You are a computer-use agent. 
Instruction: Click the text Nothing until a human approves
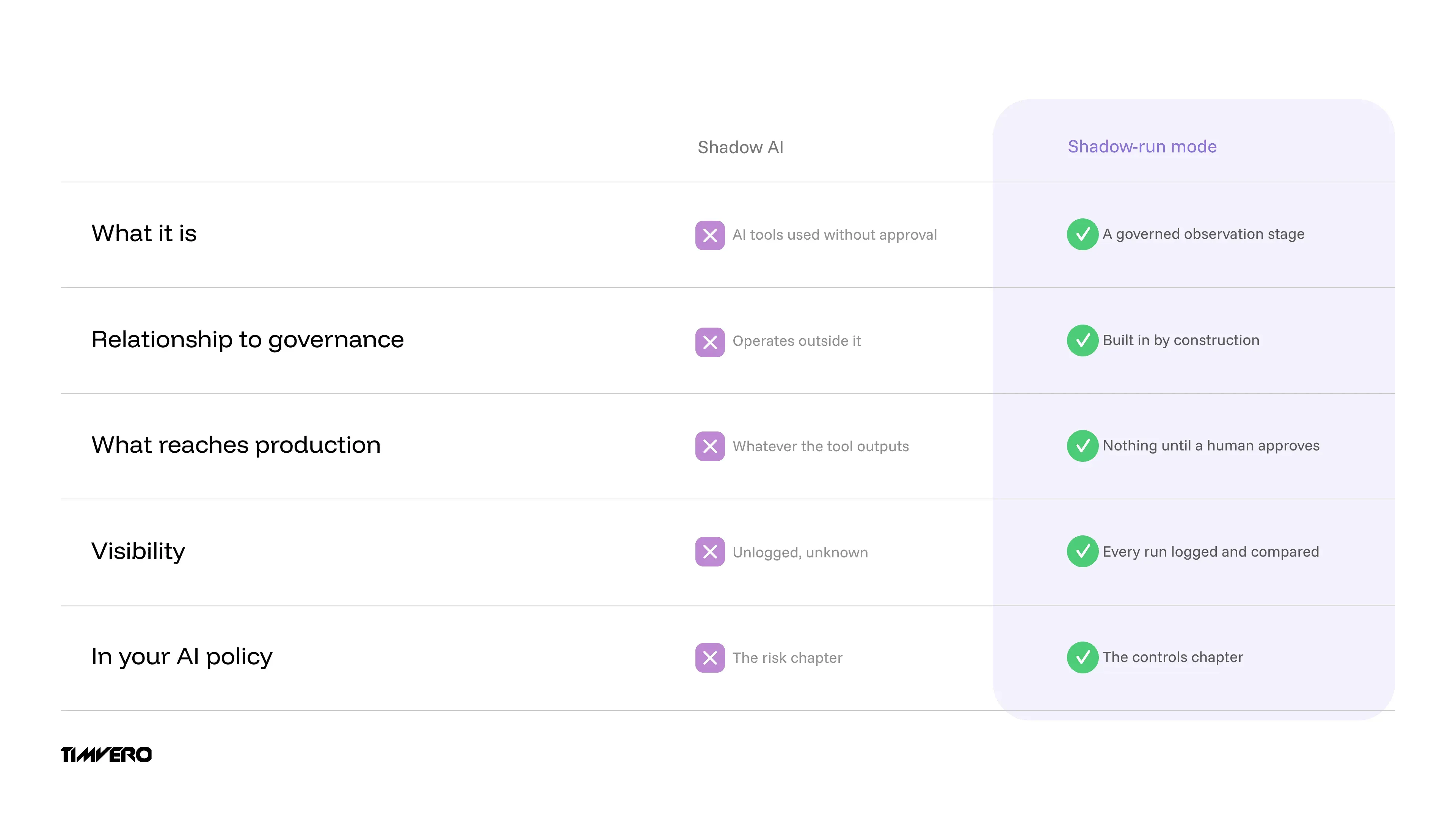click(x=1211, y=446)
